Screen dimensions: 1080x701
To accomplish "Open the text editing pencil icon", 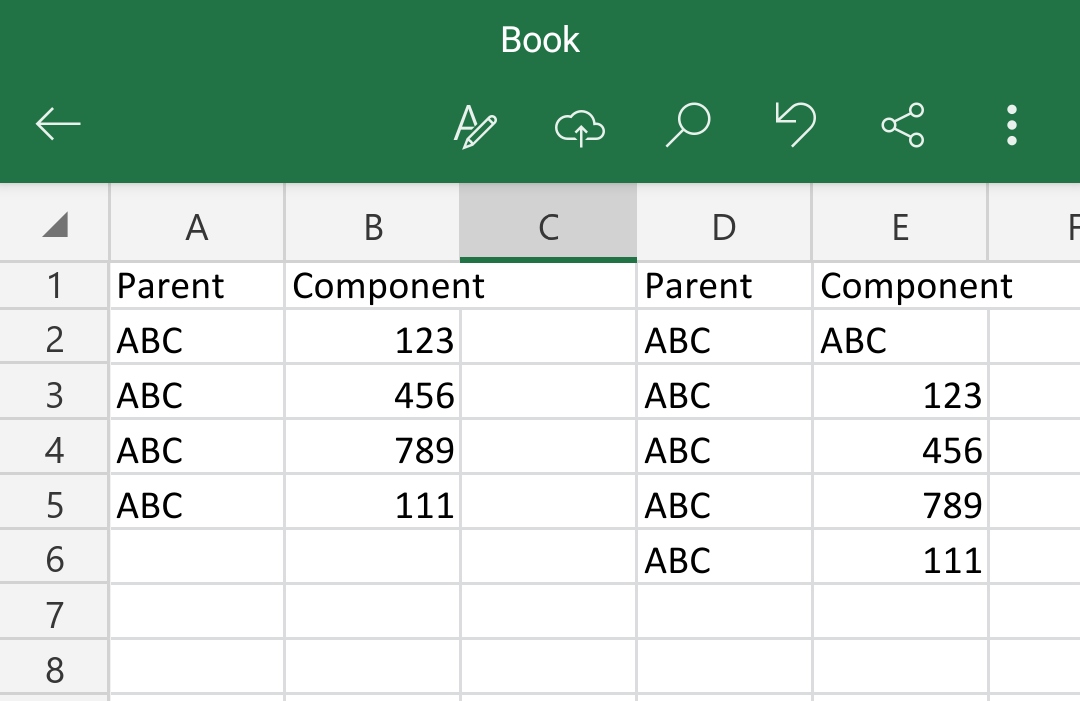I will click(x=475, y=126).
